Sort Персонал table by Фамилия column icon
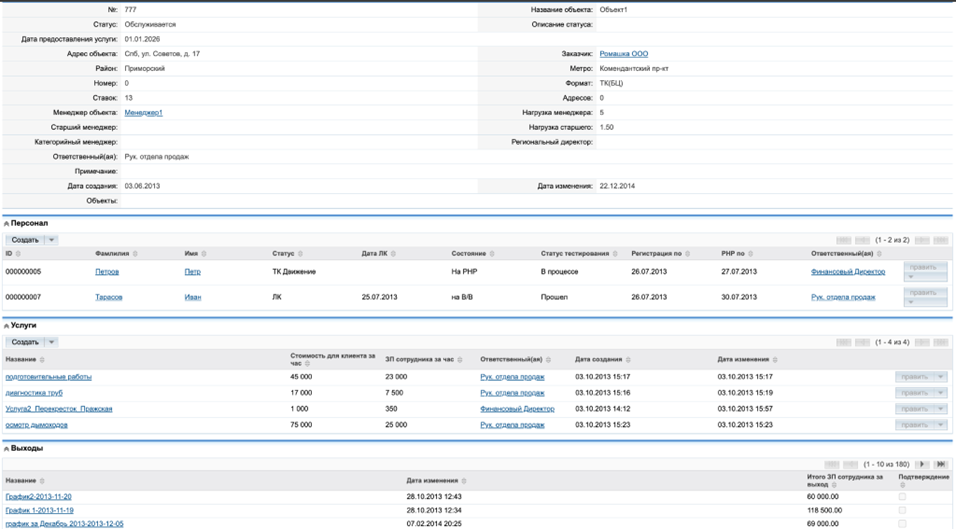 click(135, 254)
